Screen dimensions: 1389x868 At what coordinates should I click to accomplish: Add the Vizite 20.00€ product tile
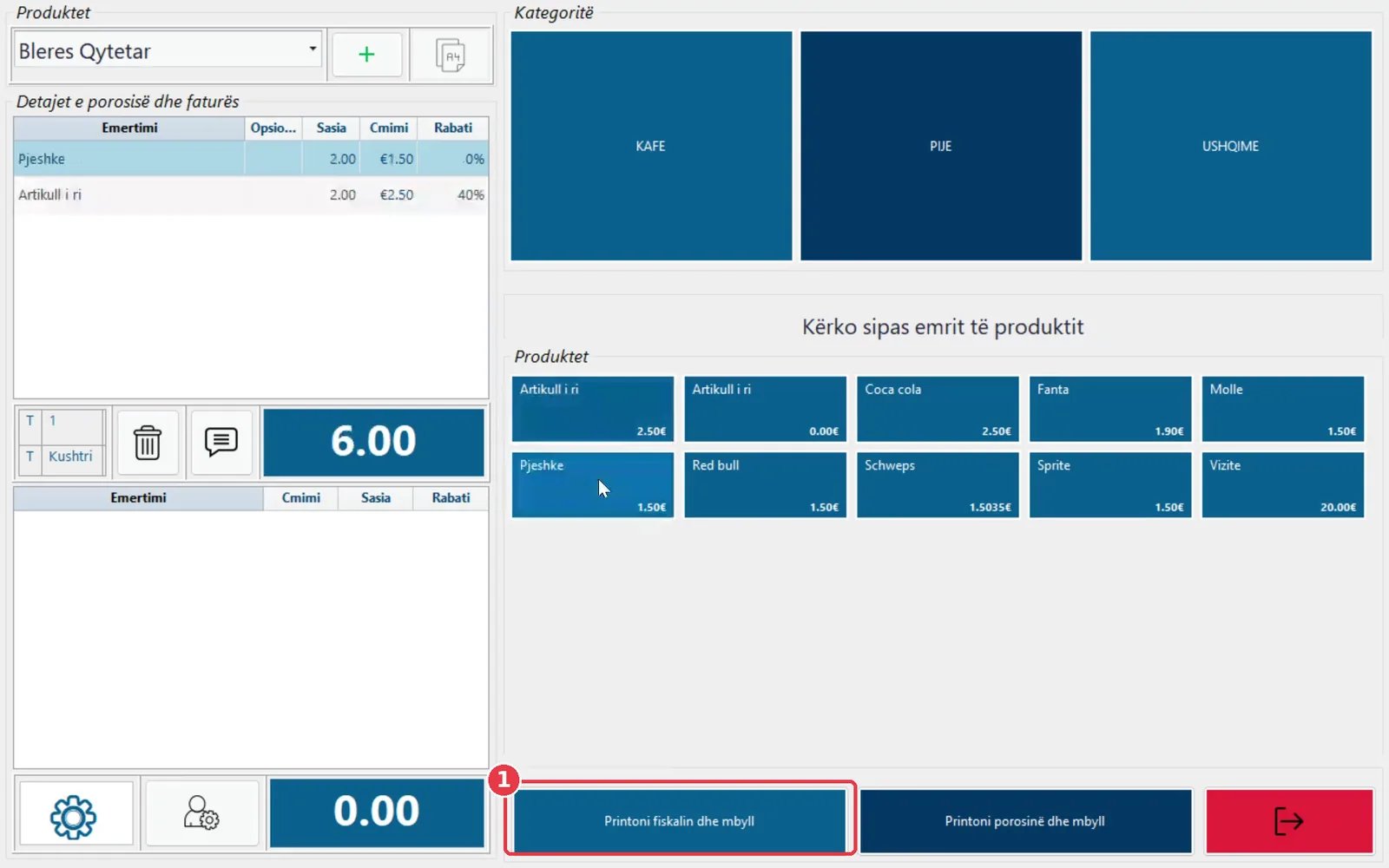(1283, 485)
